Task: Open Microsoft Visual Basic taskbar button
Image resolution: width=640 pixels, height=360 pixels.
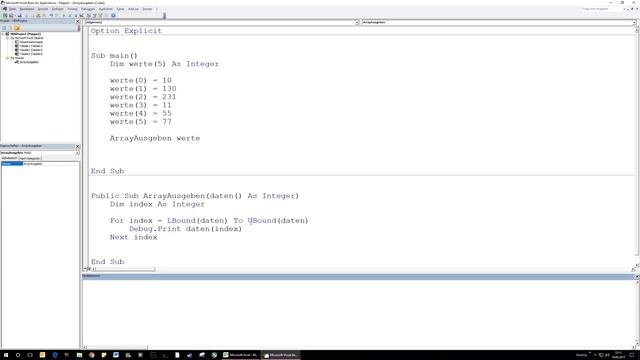Action: tap(281, 355)
